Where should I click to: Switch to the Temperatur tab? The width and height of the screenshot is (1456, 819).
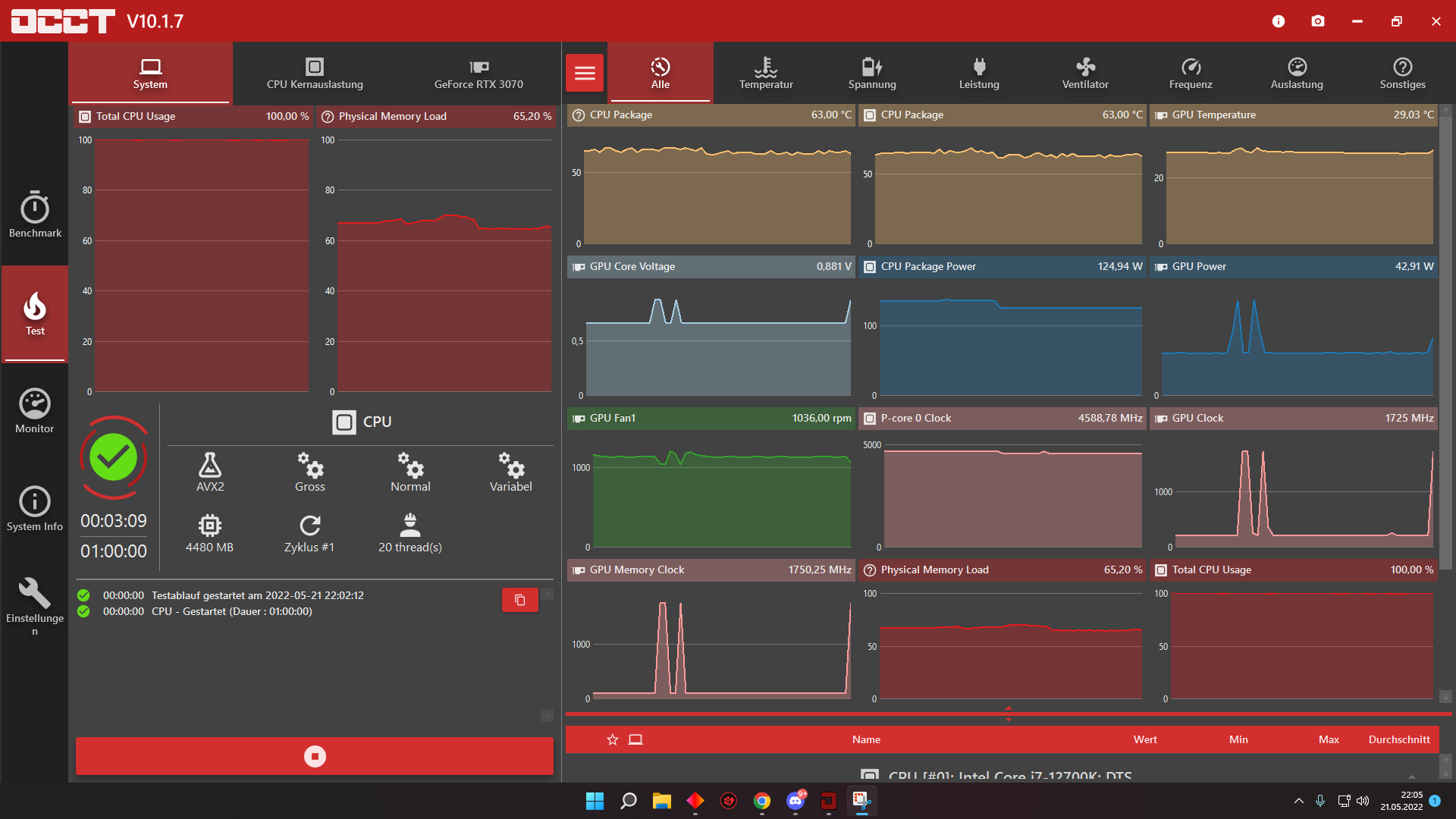766,73
